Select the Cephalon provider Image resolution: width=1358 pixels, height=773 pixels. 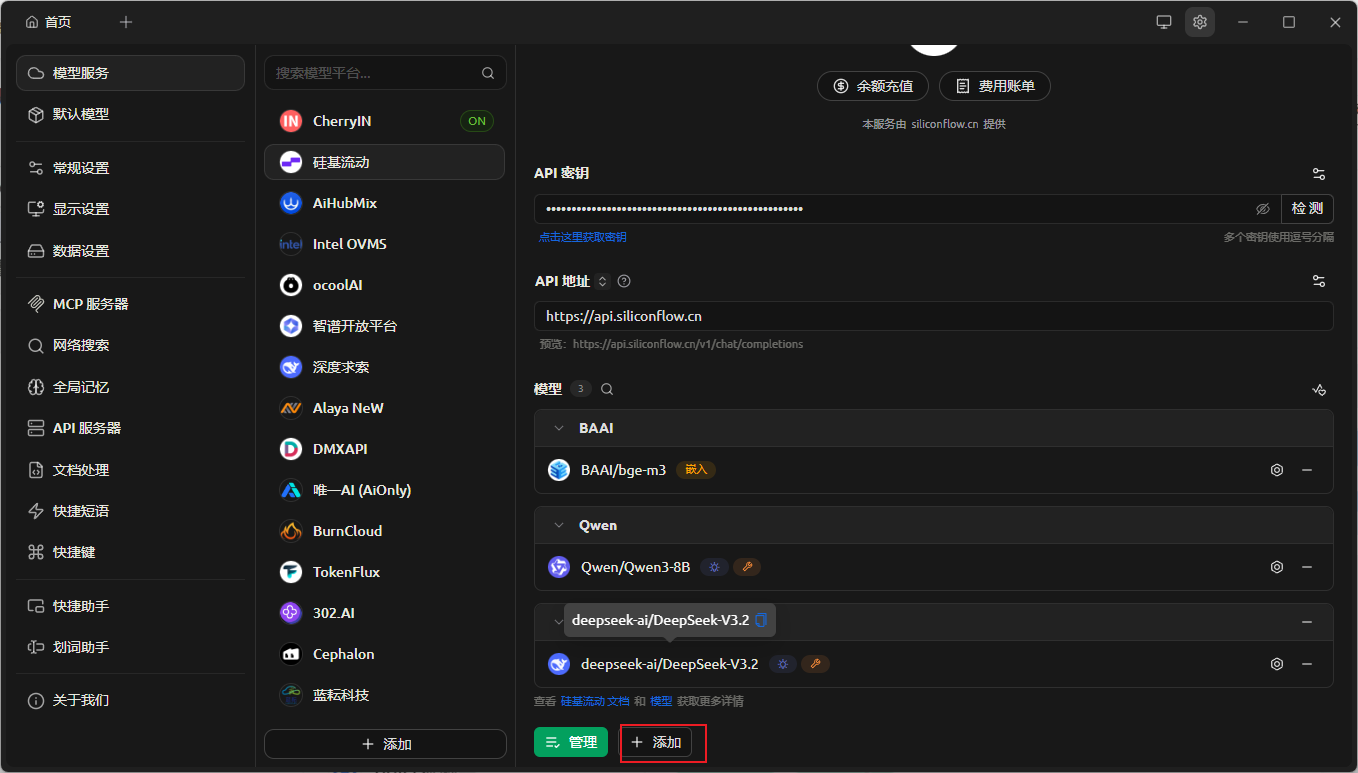point(385,654)
